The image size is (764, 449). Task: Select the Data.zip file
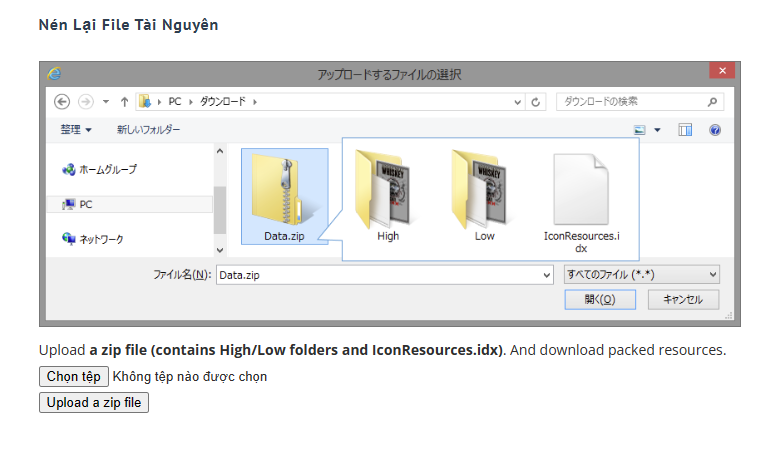click(285, 196)
